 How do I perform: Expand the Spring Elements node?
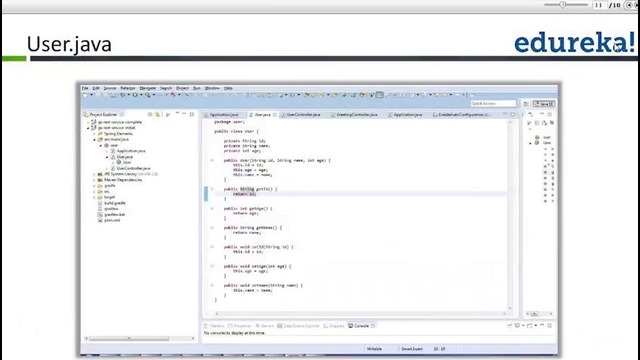point(94,133)
